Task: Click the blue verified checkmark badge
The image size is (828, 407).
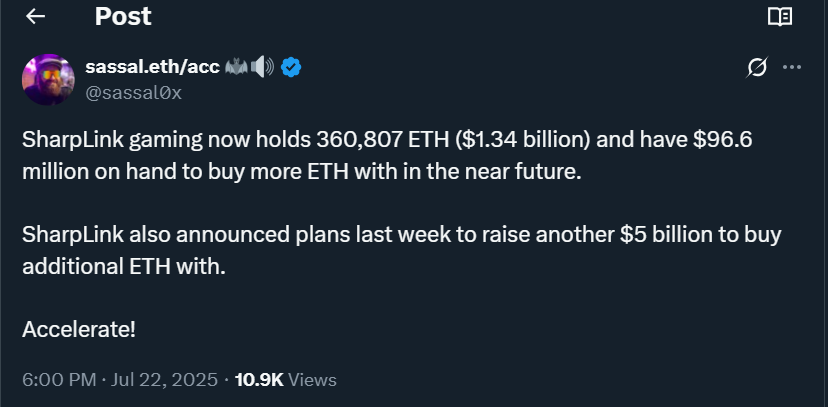Action: 290,68
